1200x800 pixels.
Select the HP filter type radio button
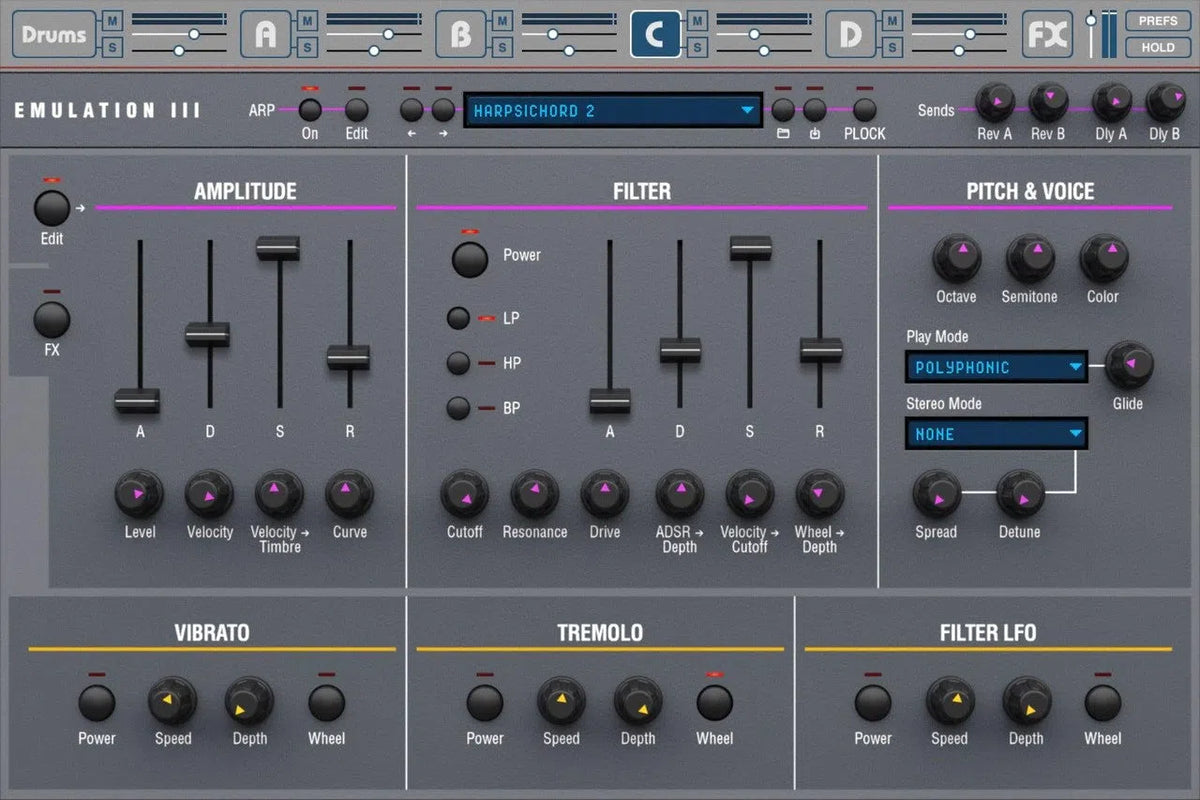pos(458,363)
